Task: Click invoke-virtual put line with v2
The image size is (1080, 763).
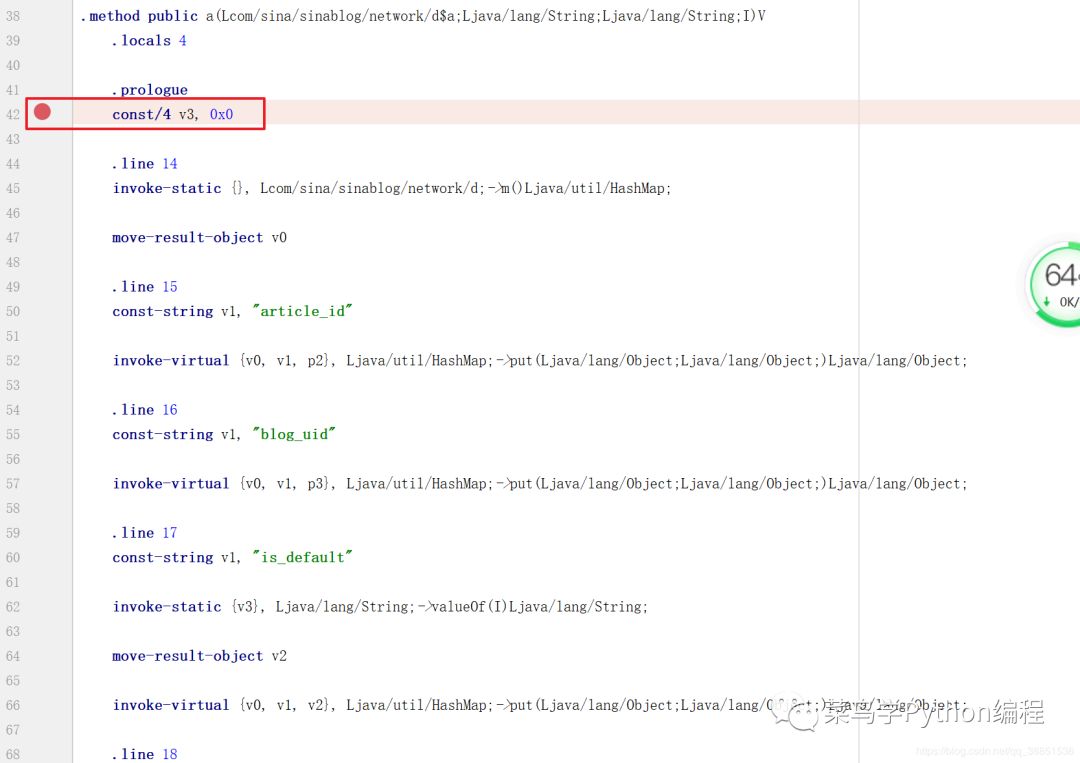Action: [x=540, y=705]
